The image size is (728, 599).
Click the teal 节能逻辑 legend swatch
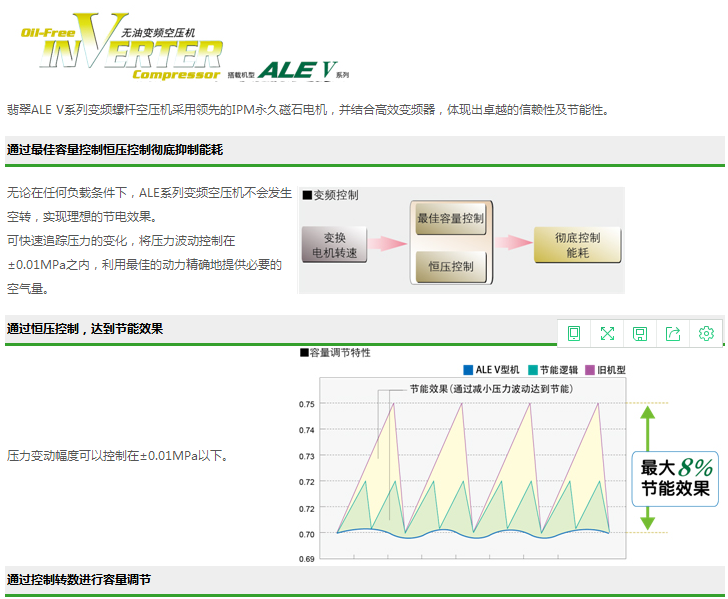pos(533,370)
